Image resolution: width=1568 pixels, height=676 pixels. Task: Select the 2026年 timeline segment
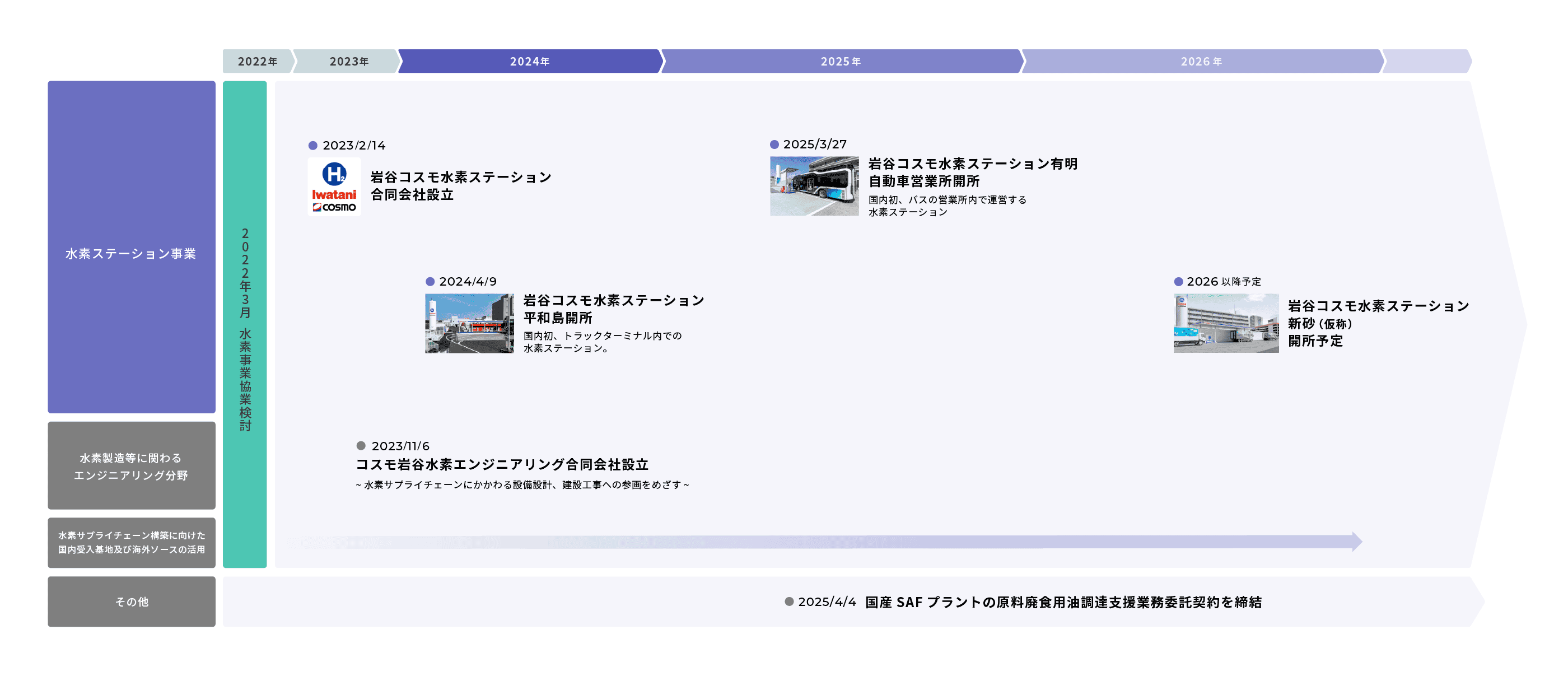pyautogui.click(x=1202, y=62)
